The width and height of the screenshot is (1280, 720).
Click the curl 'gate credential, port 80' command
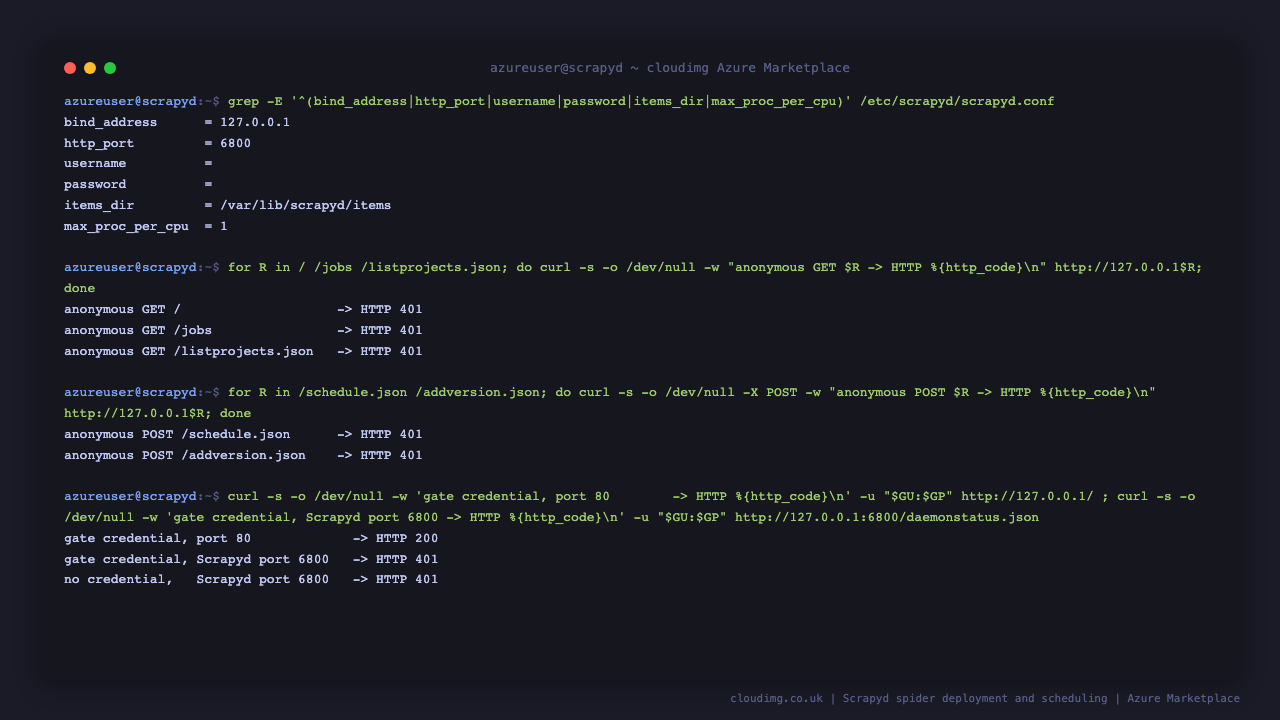pyautogui.click(x=630, y=506)
